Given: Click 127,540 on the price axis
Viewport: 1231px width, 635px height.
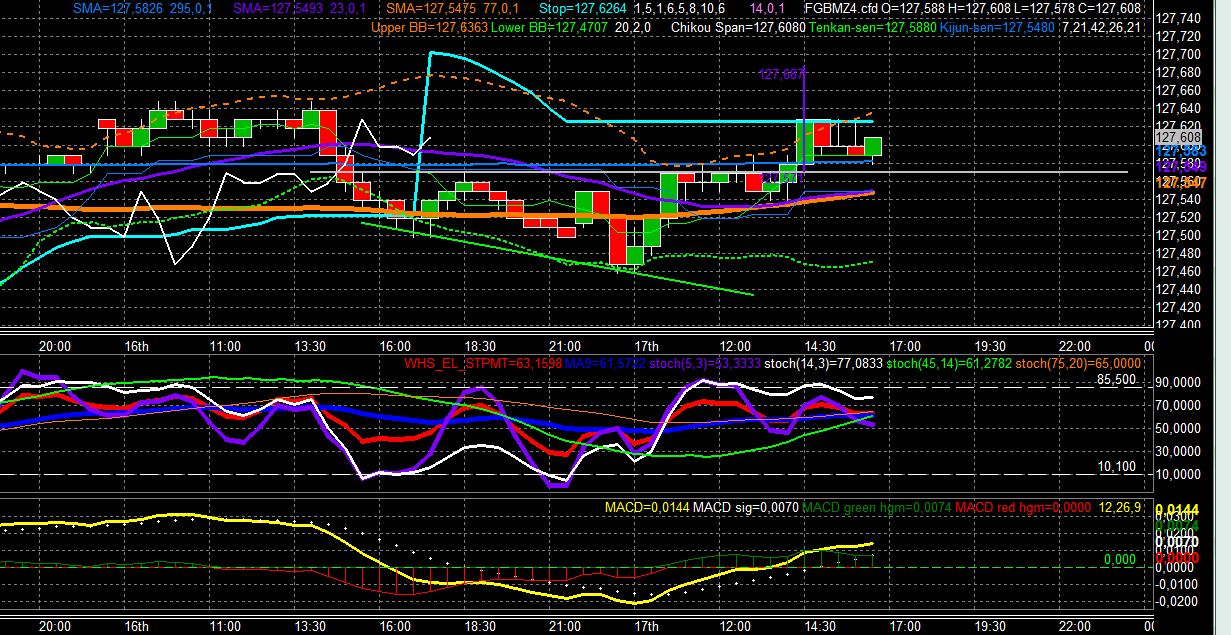Looking at the screenshot, I should click(1178, 199).
